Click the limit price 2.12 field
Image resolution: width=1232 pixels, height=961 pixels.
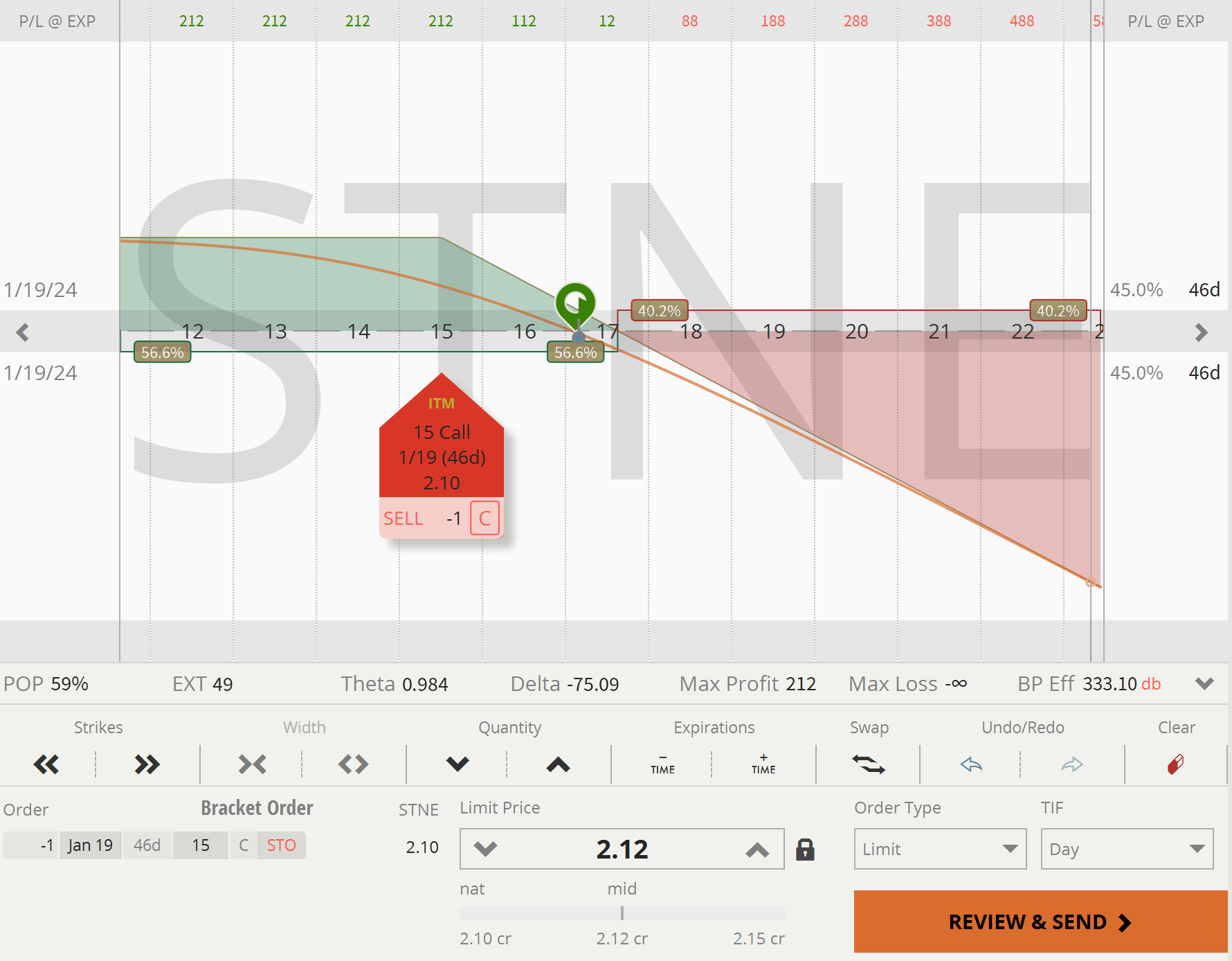point(622,849)
